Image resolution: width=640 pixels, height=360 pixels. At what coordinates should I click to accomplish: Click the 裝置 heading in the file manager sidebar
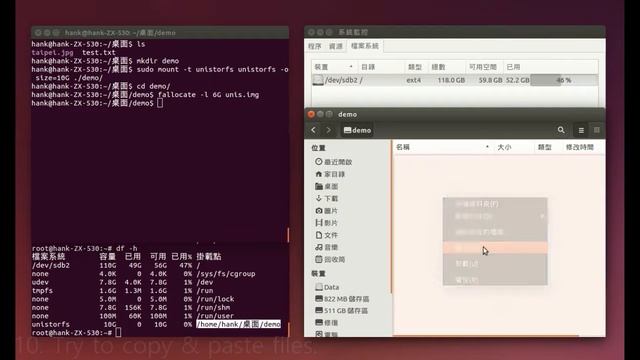[318, 273]
